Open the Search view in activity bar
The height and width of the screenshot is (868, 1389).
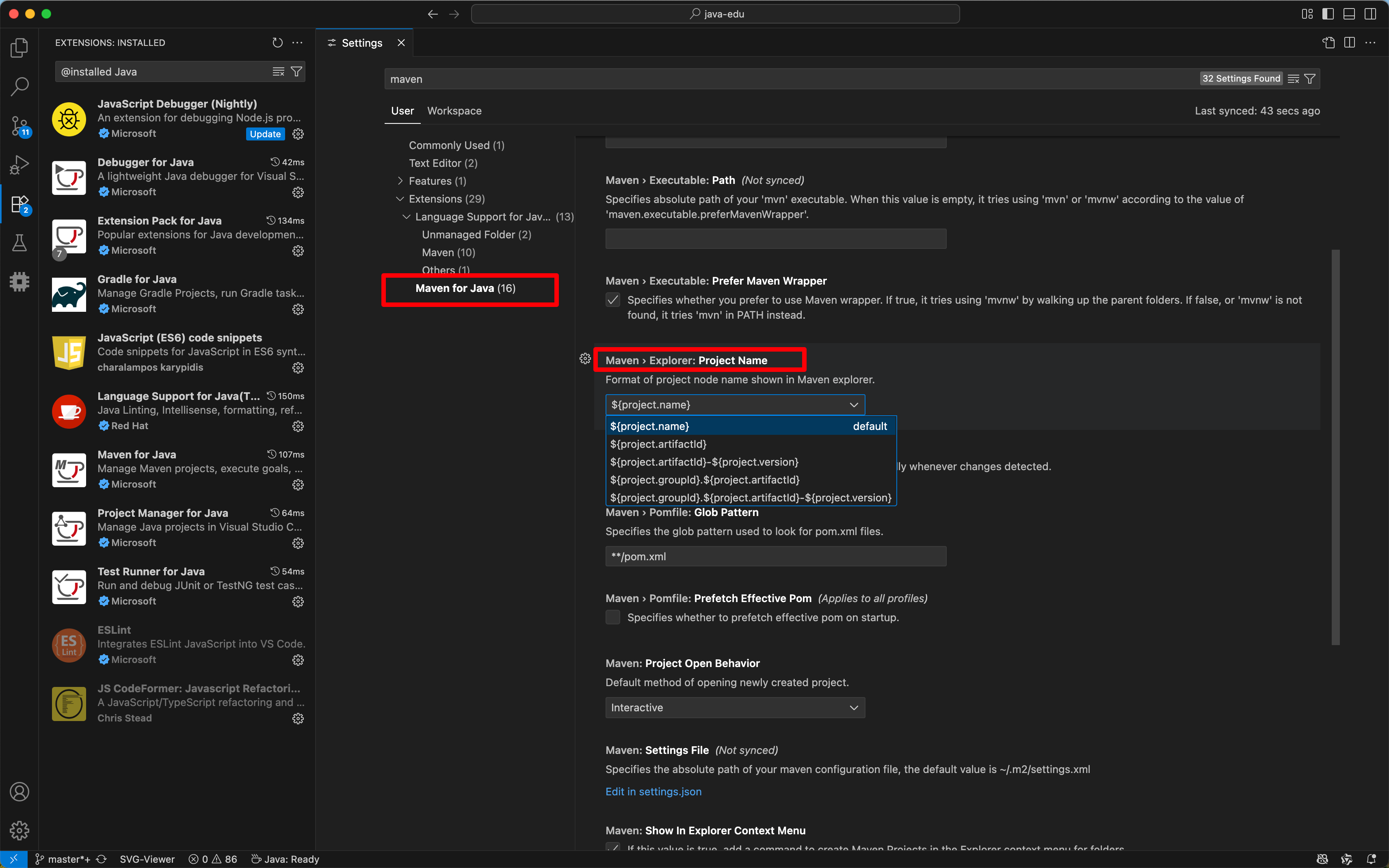19,87
